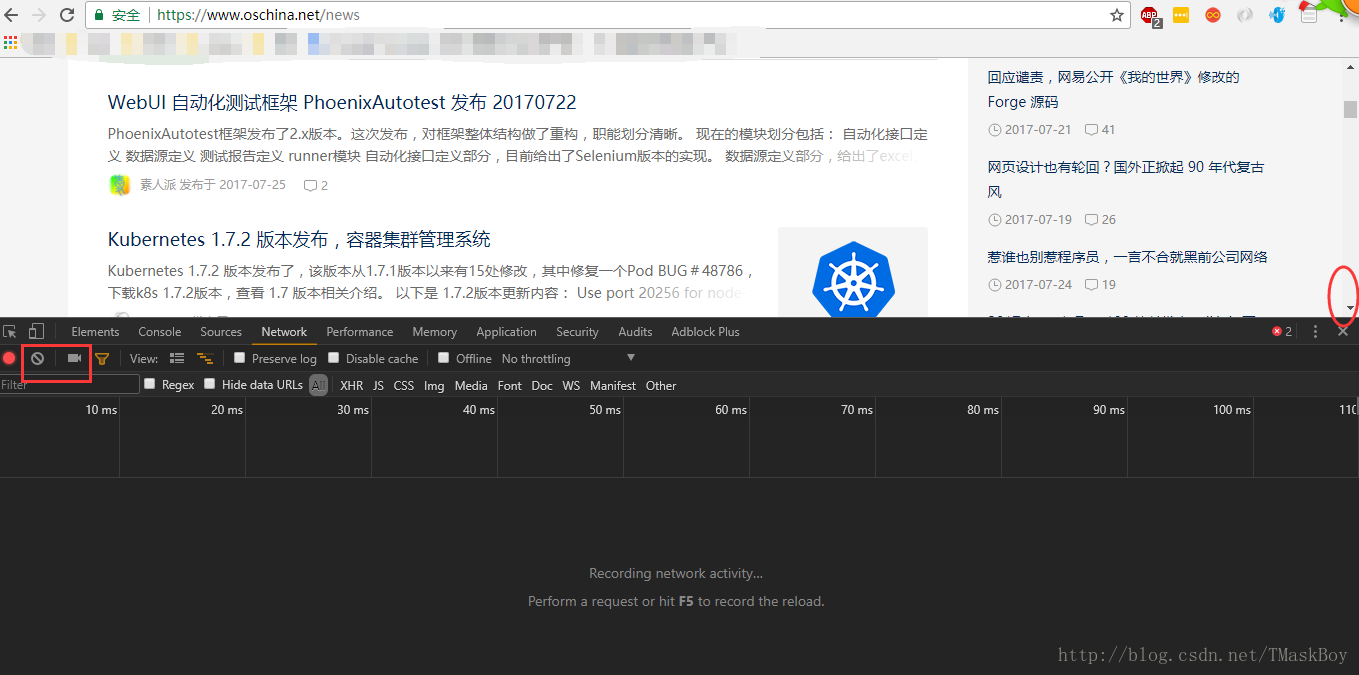Reload the page with the refresh icon
1359x675 pixels.
point(67,15)
